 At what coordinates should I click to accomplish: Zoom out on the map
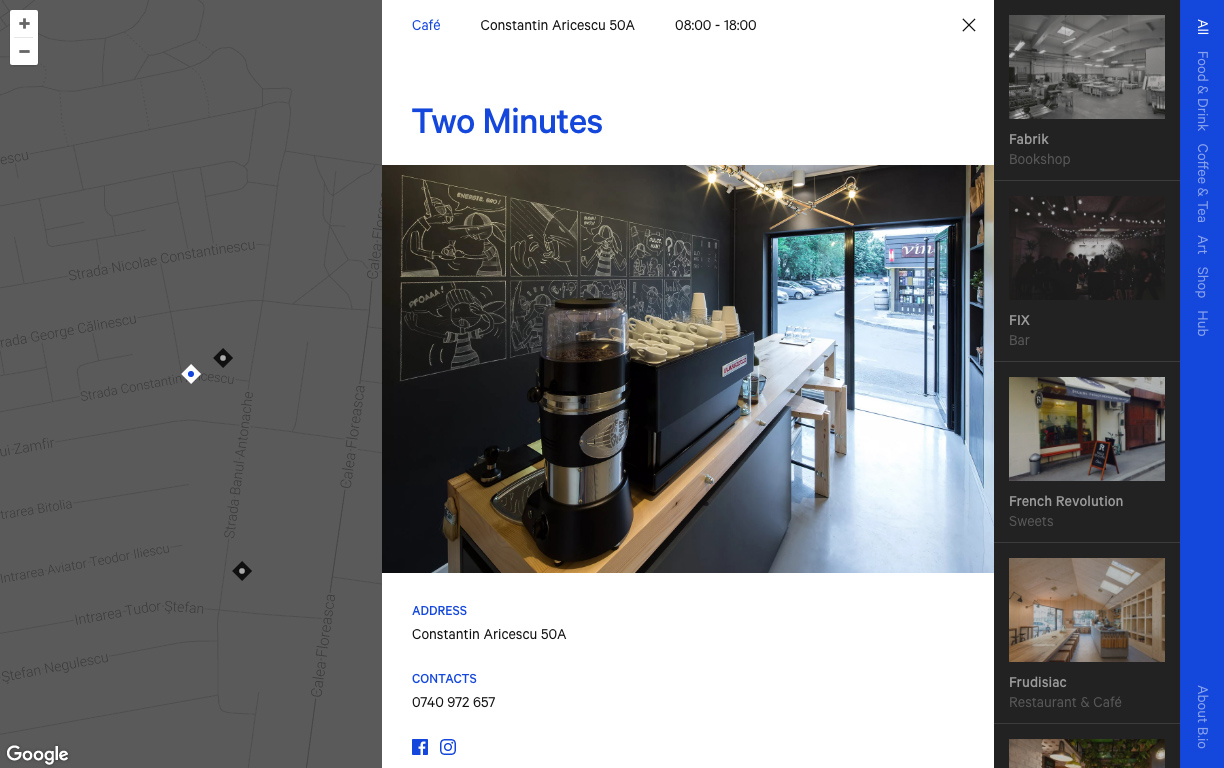tap(24, 51)
